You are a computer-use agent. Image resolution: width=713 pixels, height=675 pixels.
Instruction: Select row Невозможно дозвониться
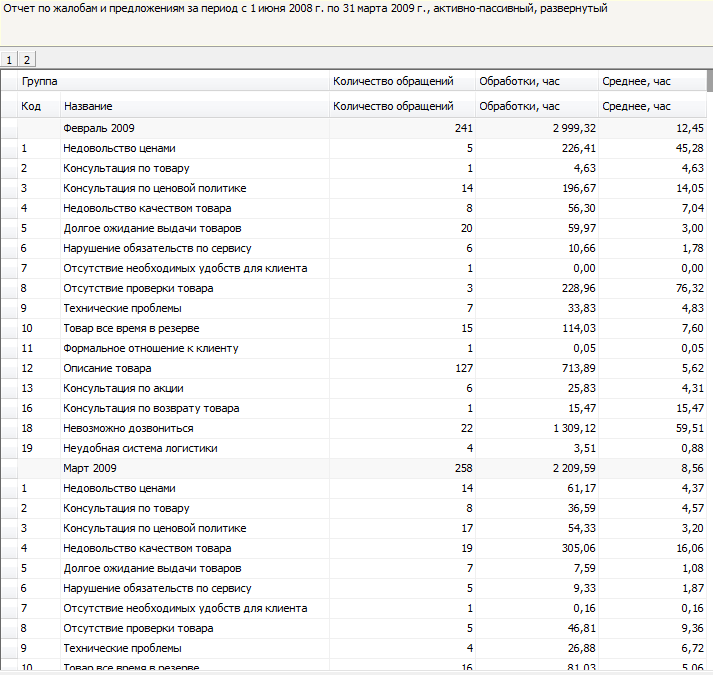coord(353,428)
